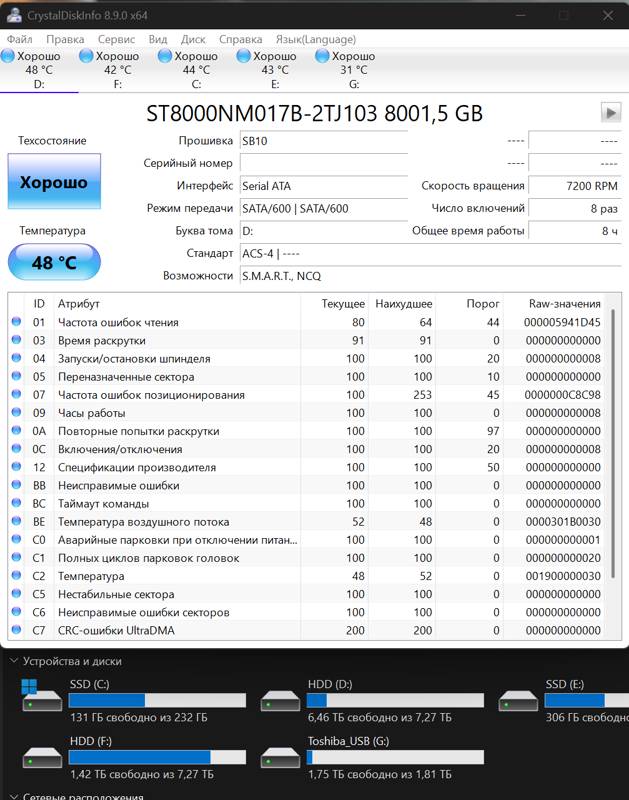
Task: Collapse the Устройства и диски section
Action: [x=14, y=661]
